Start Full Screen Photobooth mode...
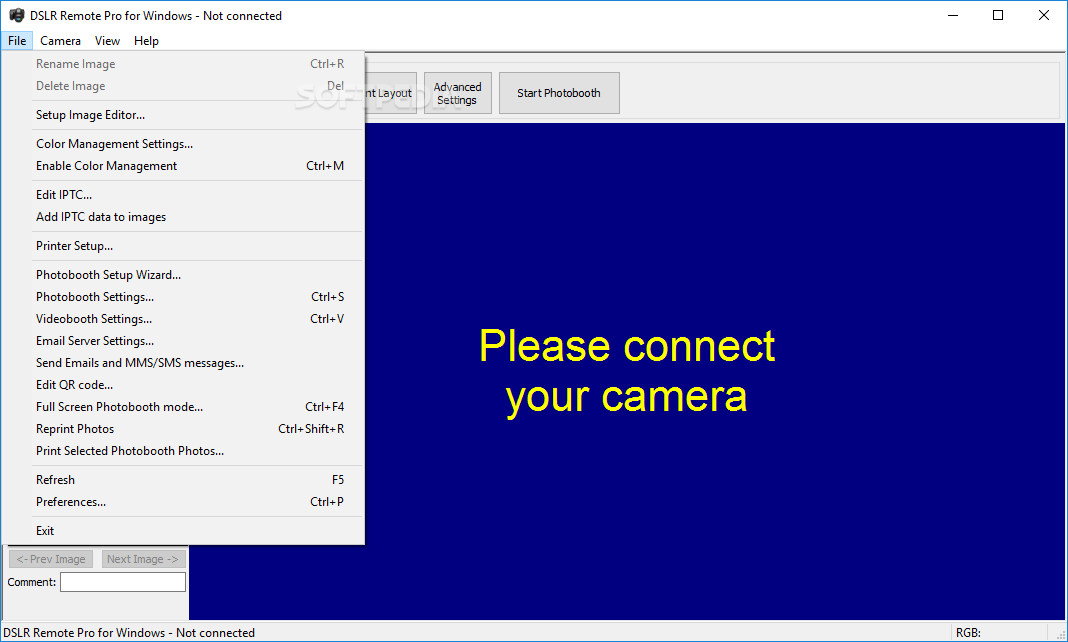Viewport: 1068px width, 642px height. [x=183, y=406]
